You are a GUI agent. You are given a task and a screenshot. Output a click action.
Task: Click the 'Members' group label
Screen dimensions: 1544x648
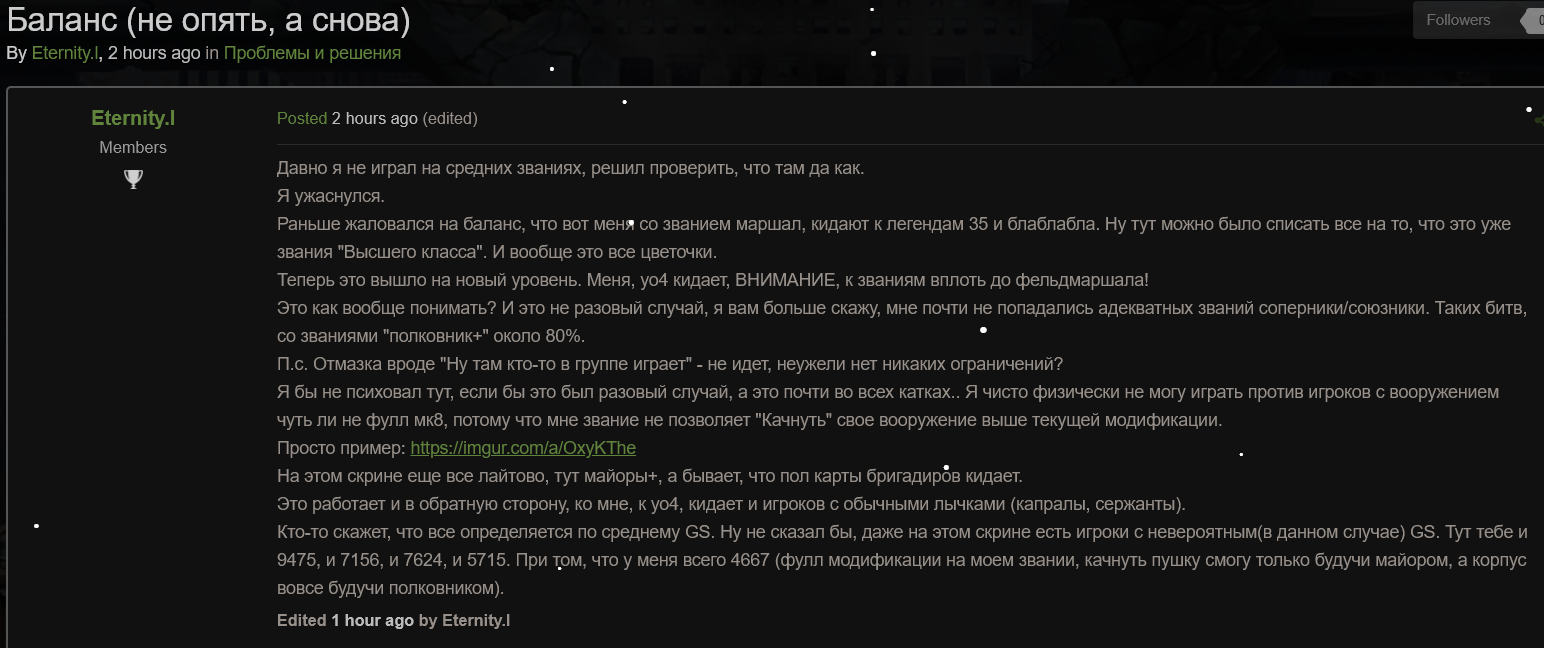coord(133,146)
